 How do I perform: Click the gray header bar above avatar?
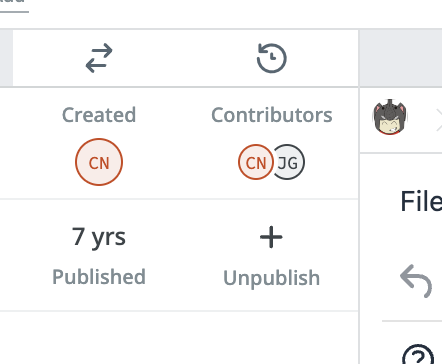pos(401,58)
